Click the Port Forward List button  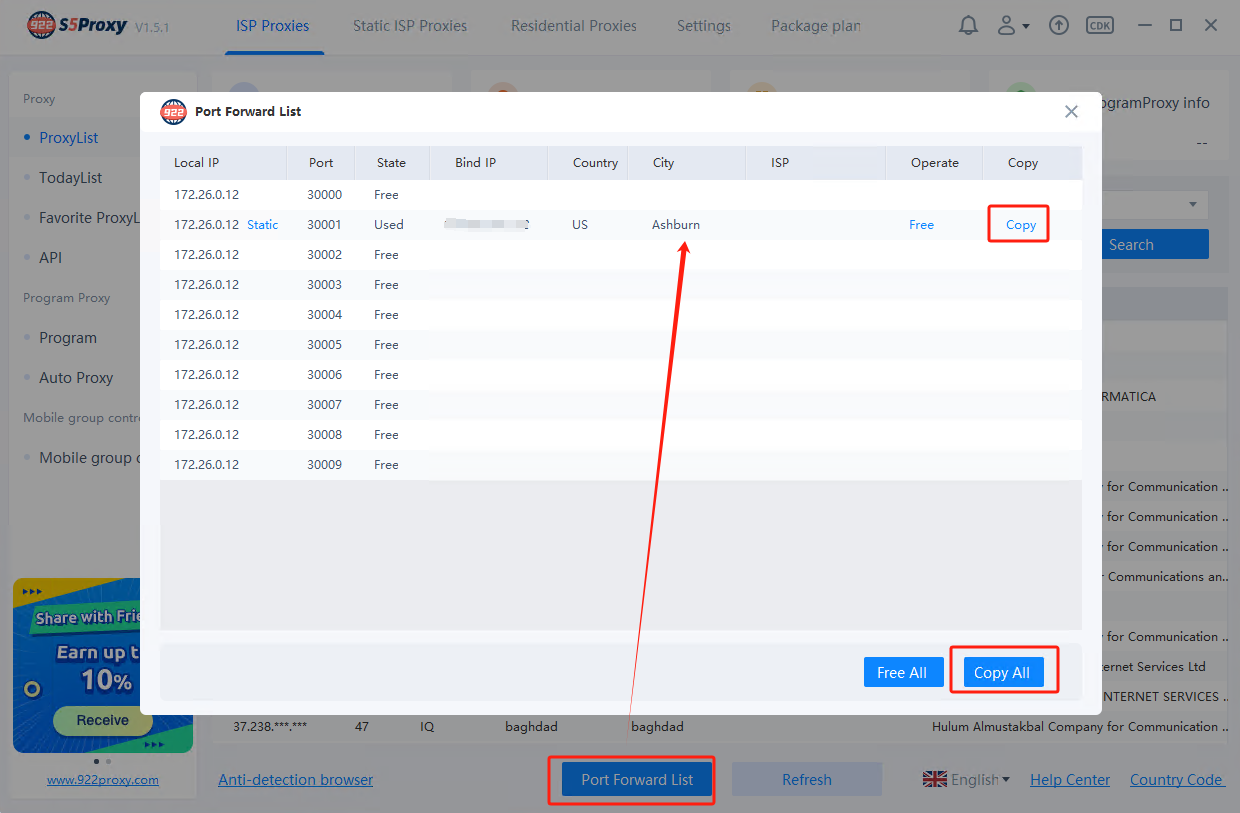coord(637,780)
